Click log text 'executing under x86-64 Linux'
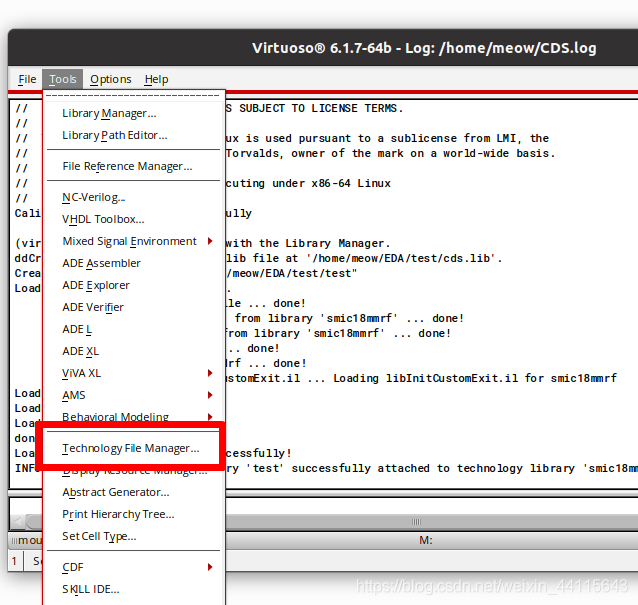 pos(308,183)
